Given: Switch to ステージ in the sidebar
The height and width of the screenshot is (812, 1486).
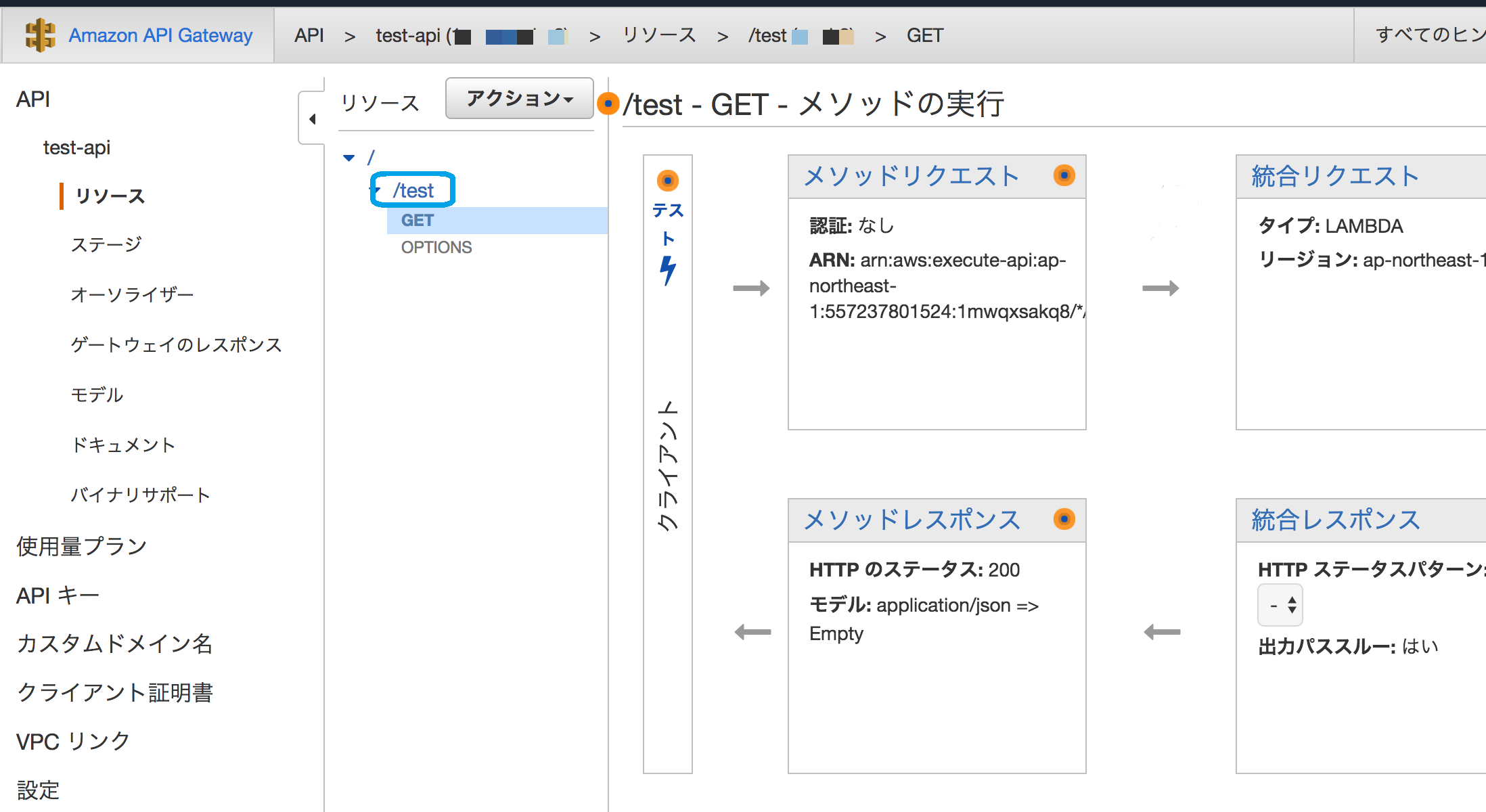Looking at the screenshot, I should pyautogui.click(x=106, y=244).
